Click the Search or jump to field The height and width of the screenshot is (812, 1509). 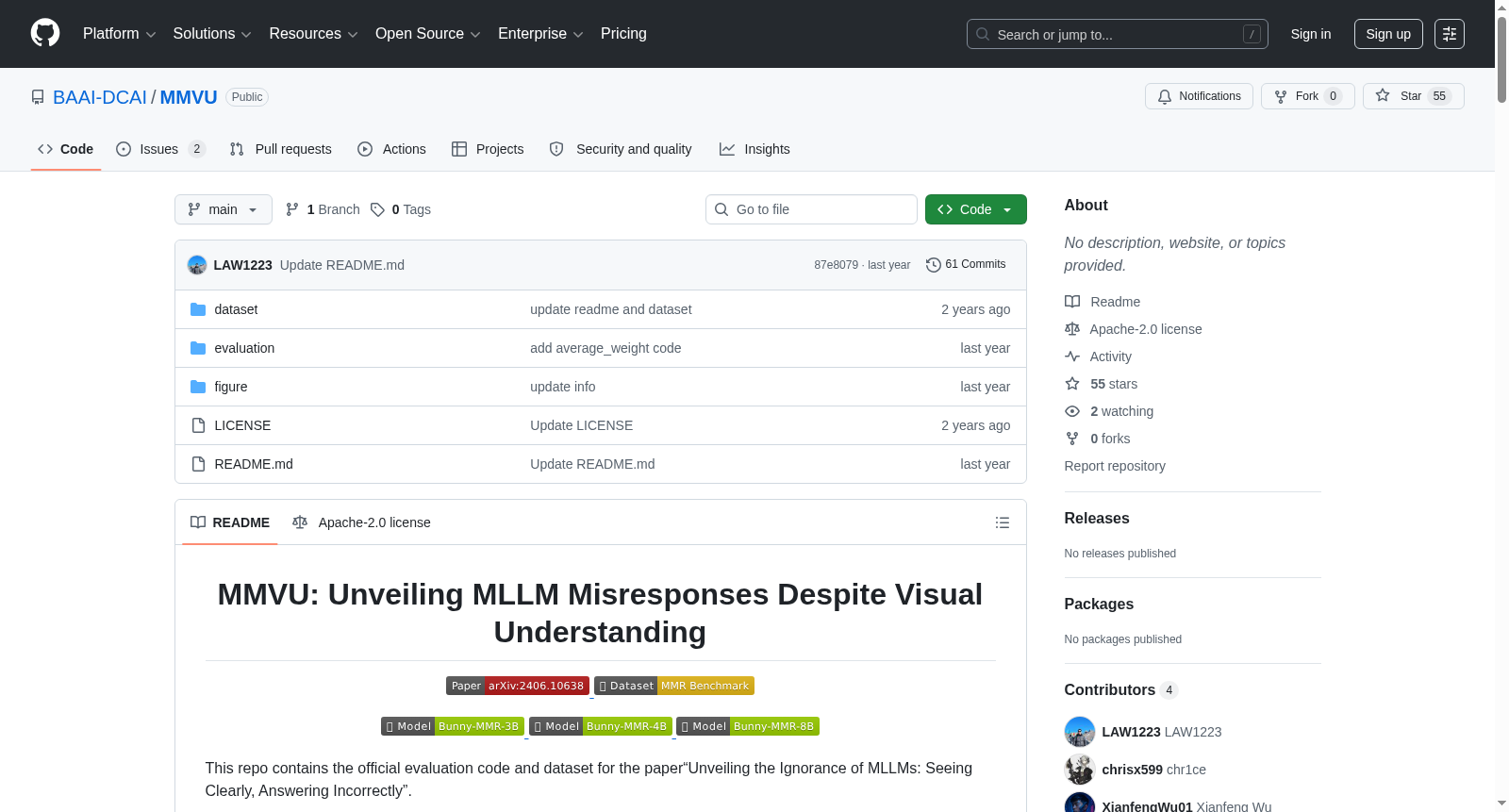click(x=1118, y=34)
